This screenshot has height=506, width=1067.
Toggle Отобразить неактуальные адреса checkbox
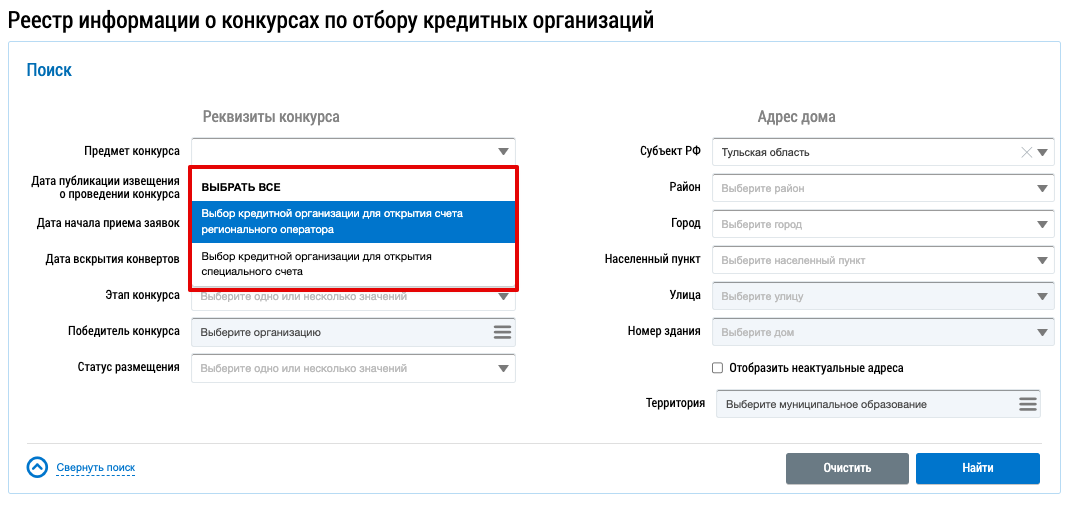pyautogui.click(x=717, y=368)
